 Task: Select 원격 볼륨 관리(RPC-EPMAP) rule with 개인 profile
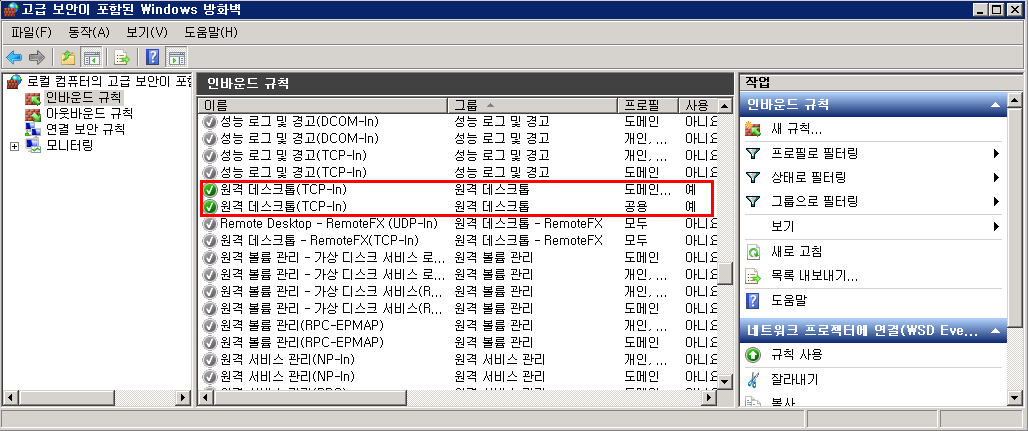coord(458,325)
